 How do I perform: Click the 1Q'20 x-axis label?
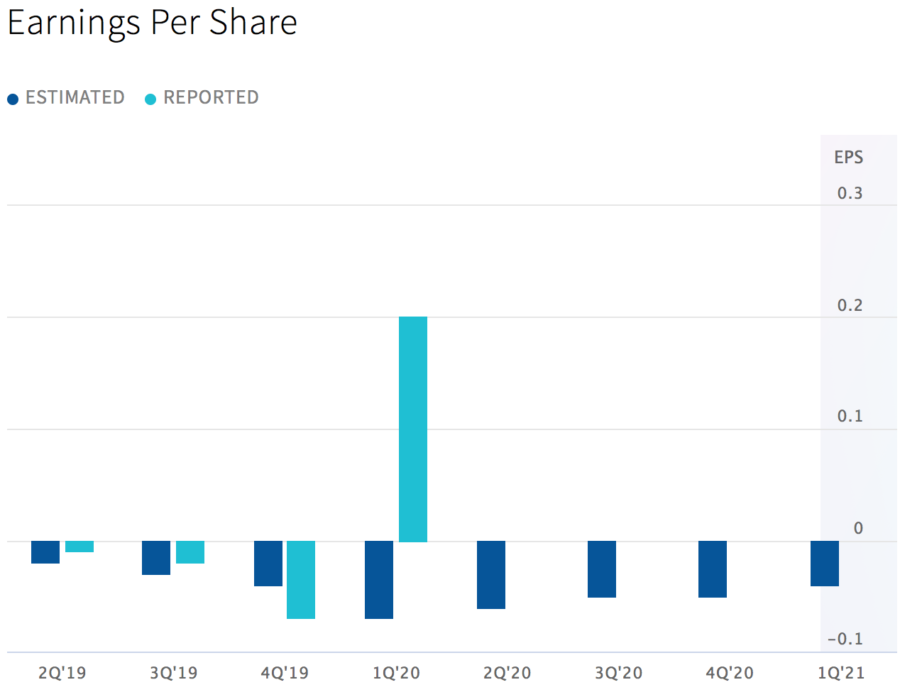(x=396, y=674)
